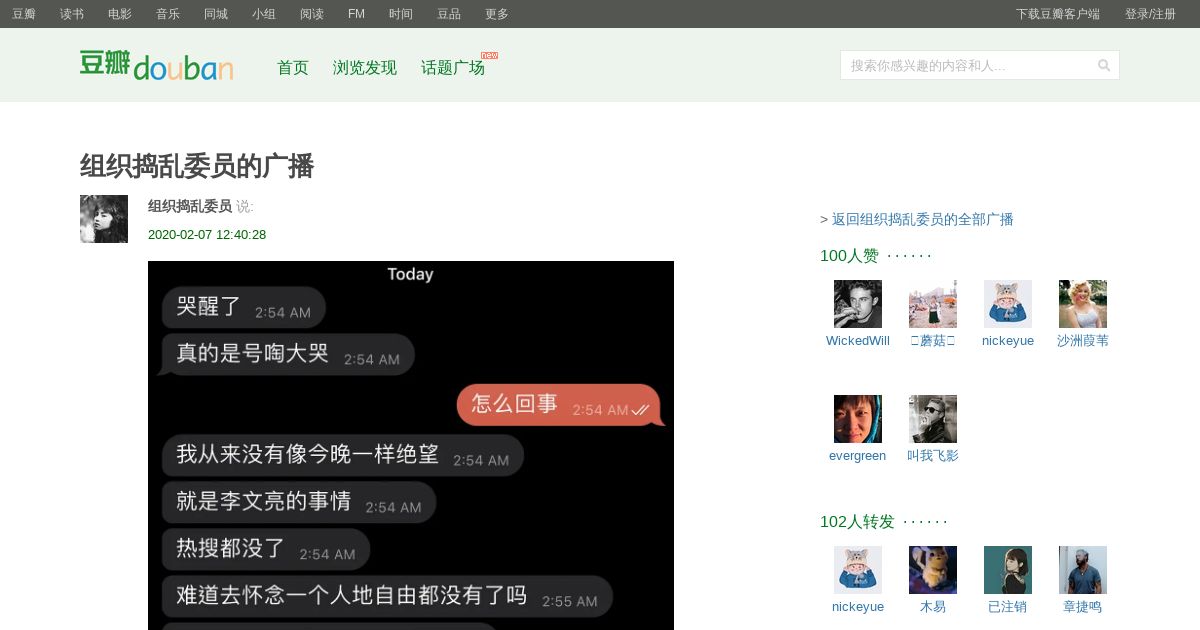Screen dimensions: 1200x630
Task: Click 已注销 username link
Action: (1007, 606)
